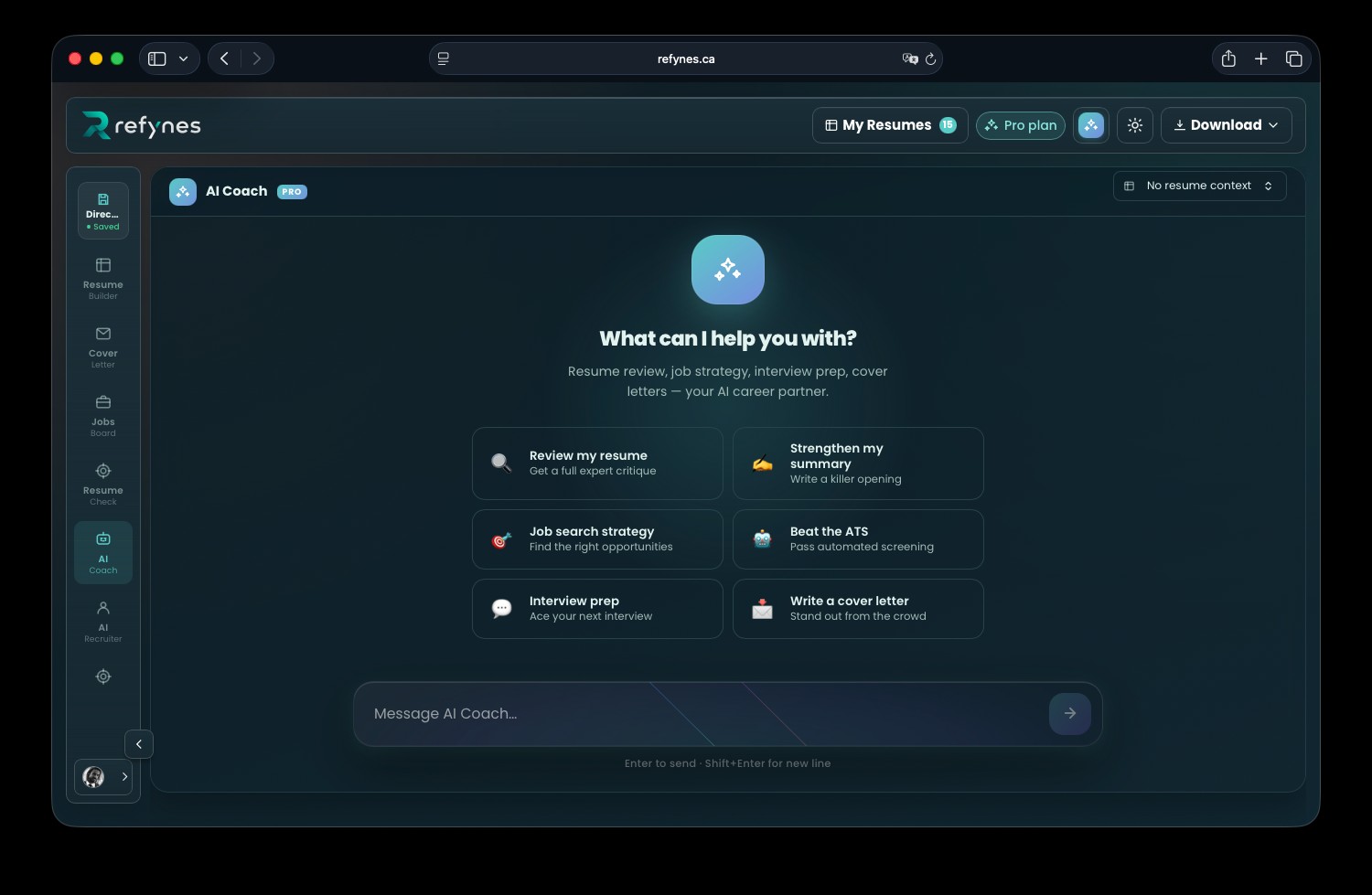Click the translate icon in address bar
The height and width of the screenshot is (895, 1372).
[x=910, y=59]
